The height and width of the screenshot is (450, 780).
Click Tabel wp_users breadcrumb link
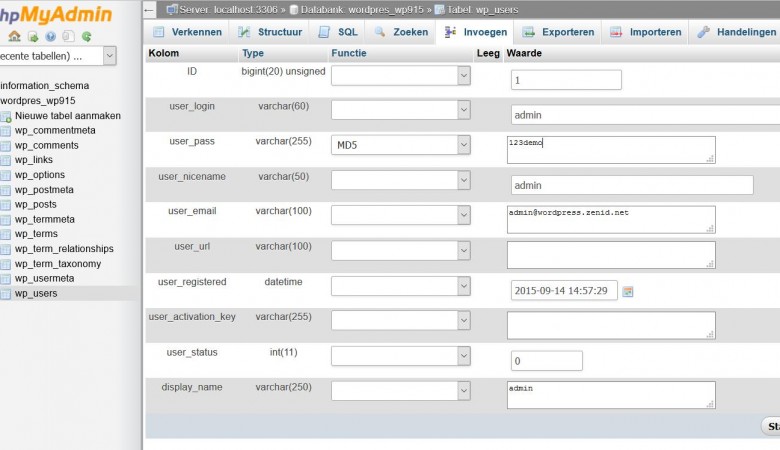483,9
